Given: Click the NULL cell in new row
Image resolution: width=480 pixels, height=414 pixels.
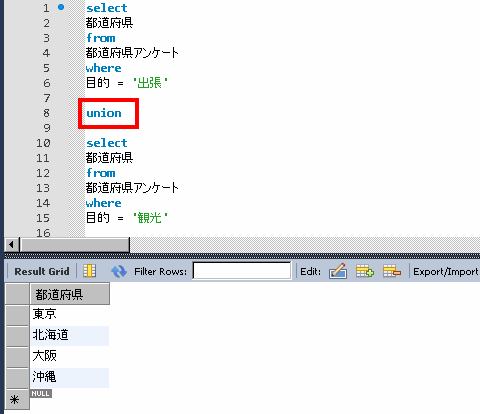Looking at the screenshot, I should tap(41, 394).
